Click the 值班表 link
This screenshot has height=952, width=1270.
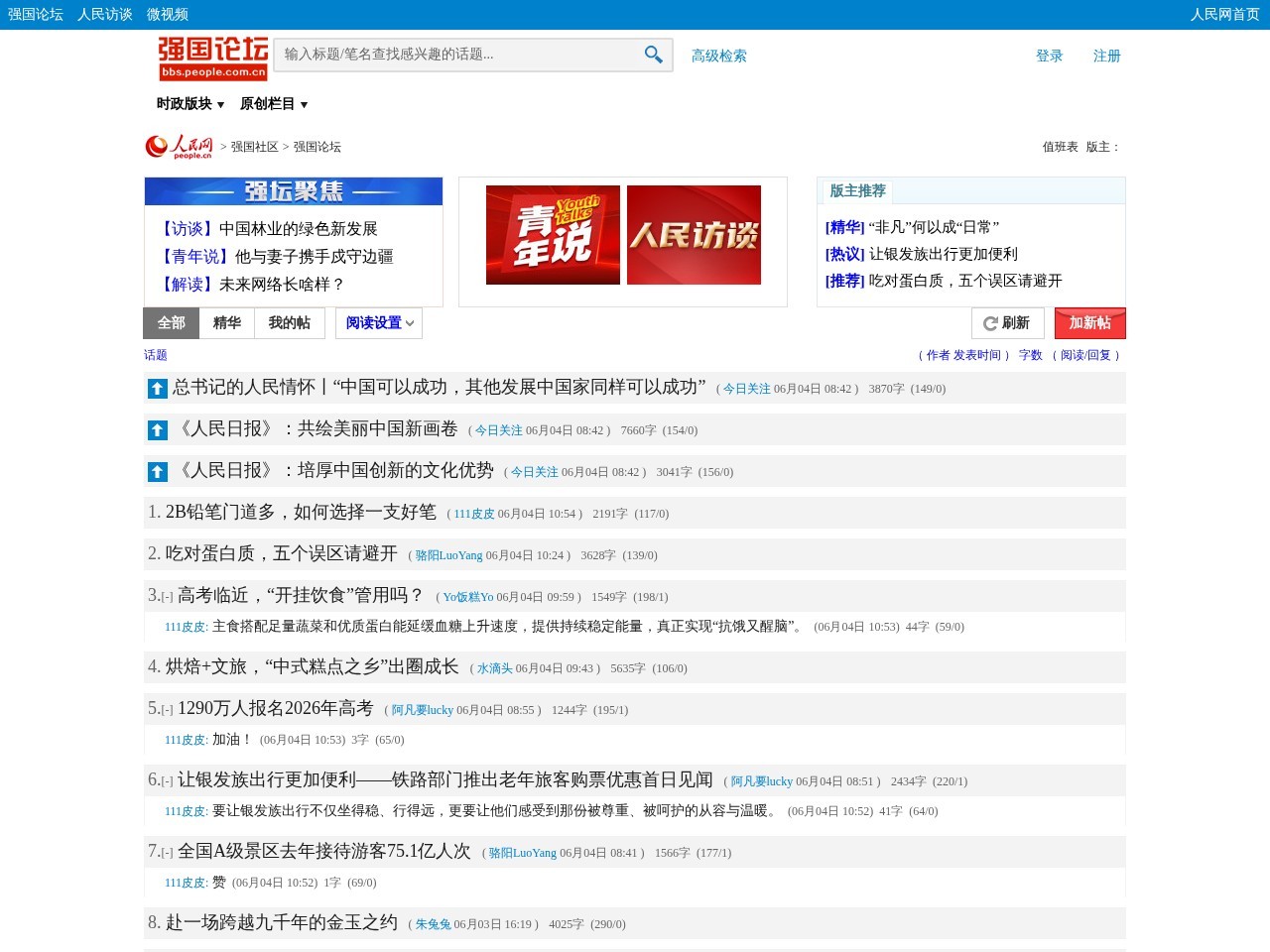coord(1060,147)
